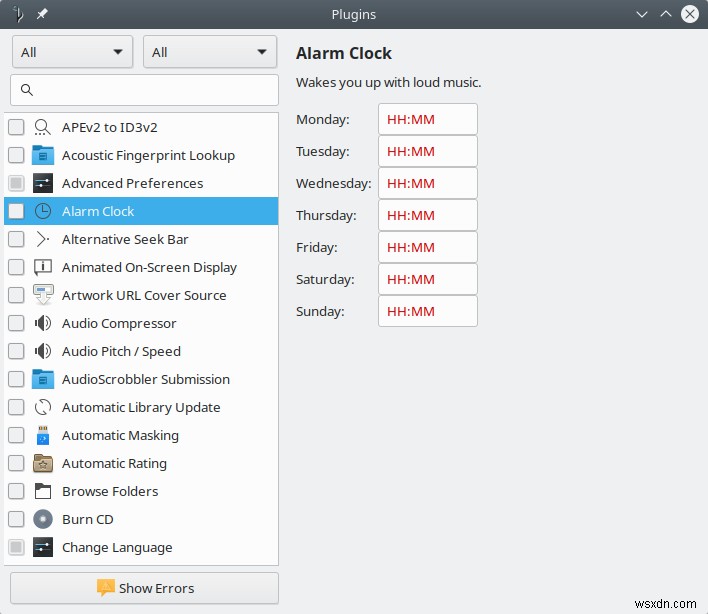Screen dimensions: 708x614
Task: Click the Automatic Rating star icon
Action: click(42, 463)
